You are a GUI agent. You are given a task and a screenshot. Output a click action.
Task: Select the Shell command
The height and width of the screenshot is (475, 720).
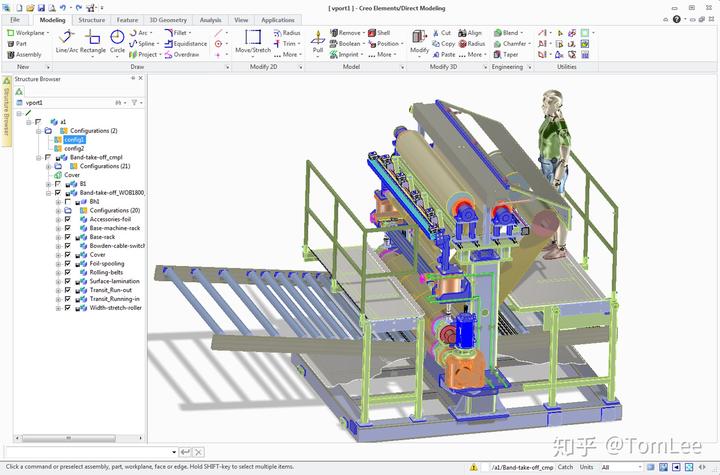[379, 33]
